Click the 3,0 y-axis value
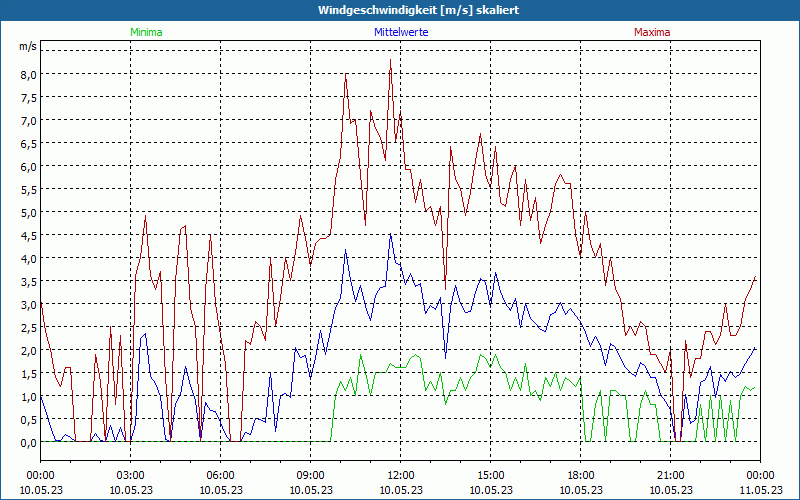 pos(29,304)
